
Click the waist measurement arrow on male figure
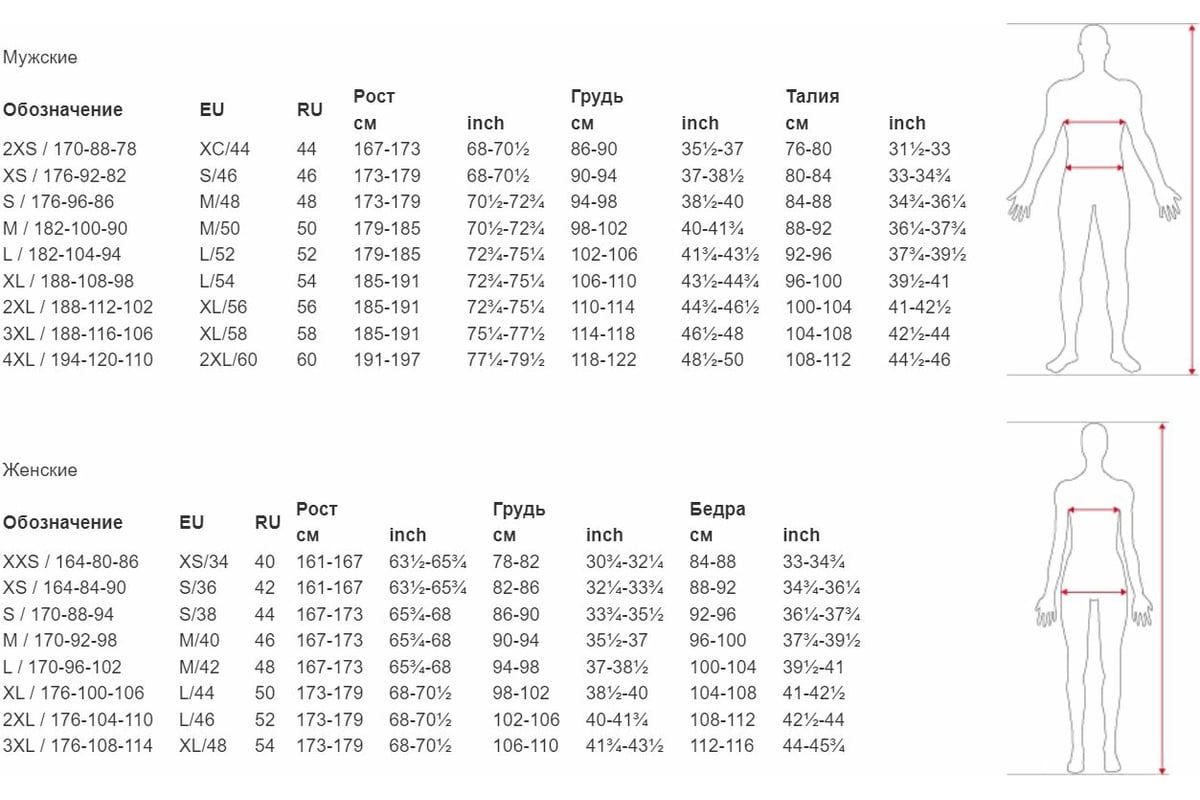coord(1094,167)
